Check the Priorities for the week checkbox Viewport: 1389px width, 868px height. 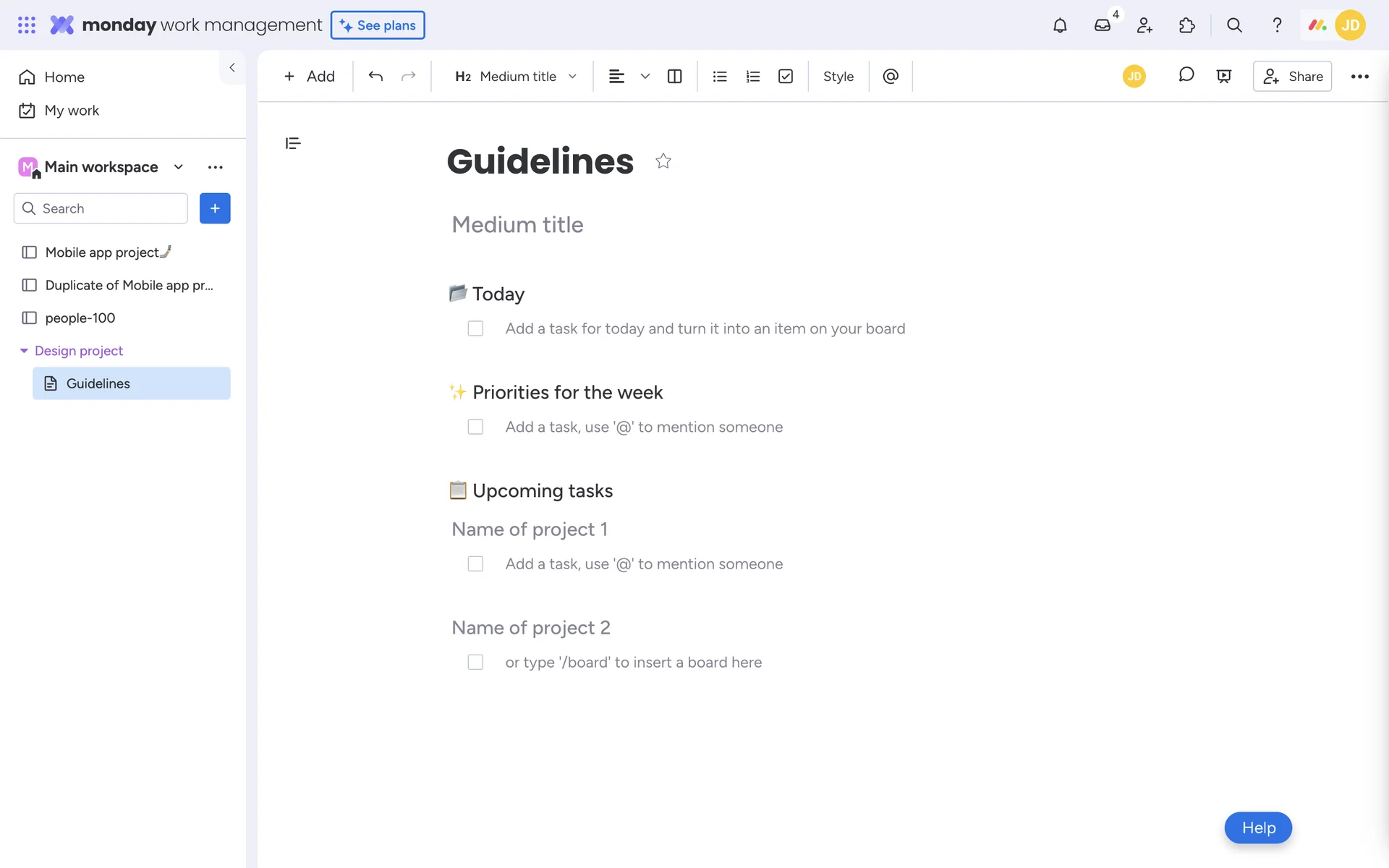475,427
